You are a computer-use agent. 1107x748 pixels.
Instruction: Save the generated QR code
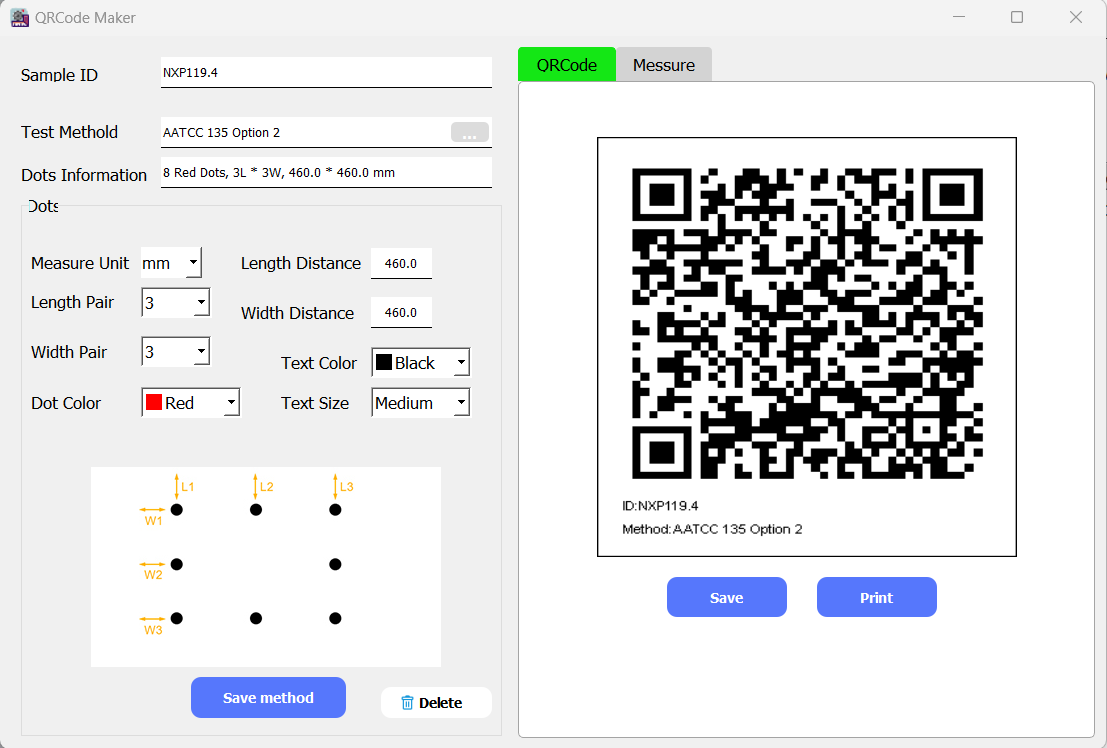[726, 598]
